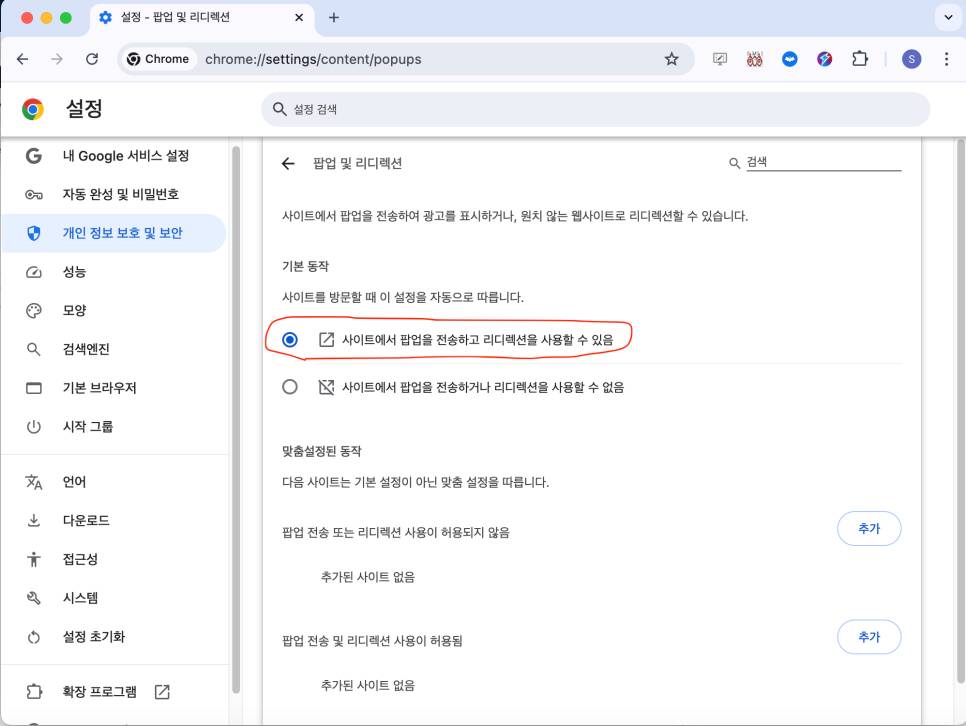
Task: Reload the page with refresh icon
Action: click(92, 59)
